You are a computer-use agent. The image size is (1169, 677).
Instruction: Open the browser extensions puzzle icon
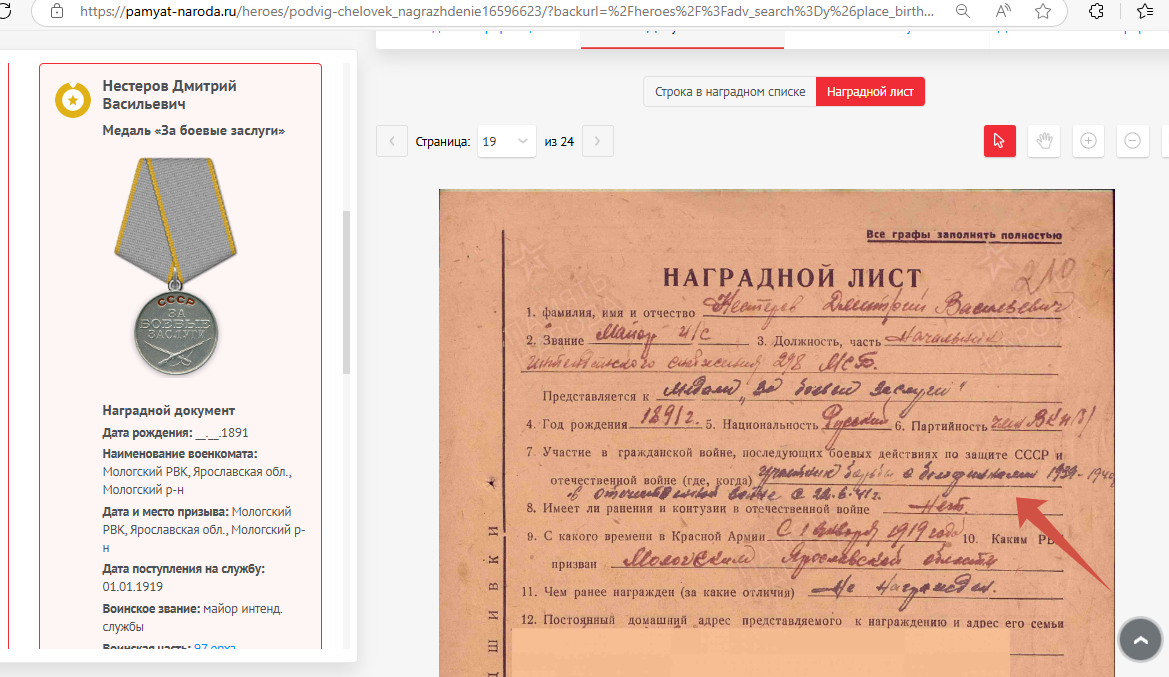(x=1096, y=10)
